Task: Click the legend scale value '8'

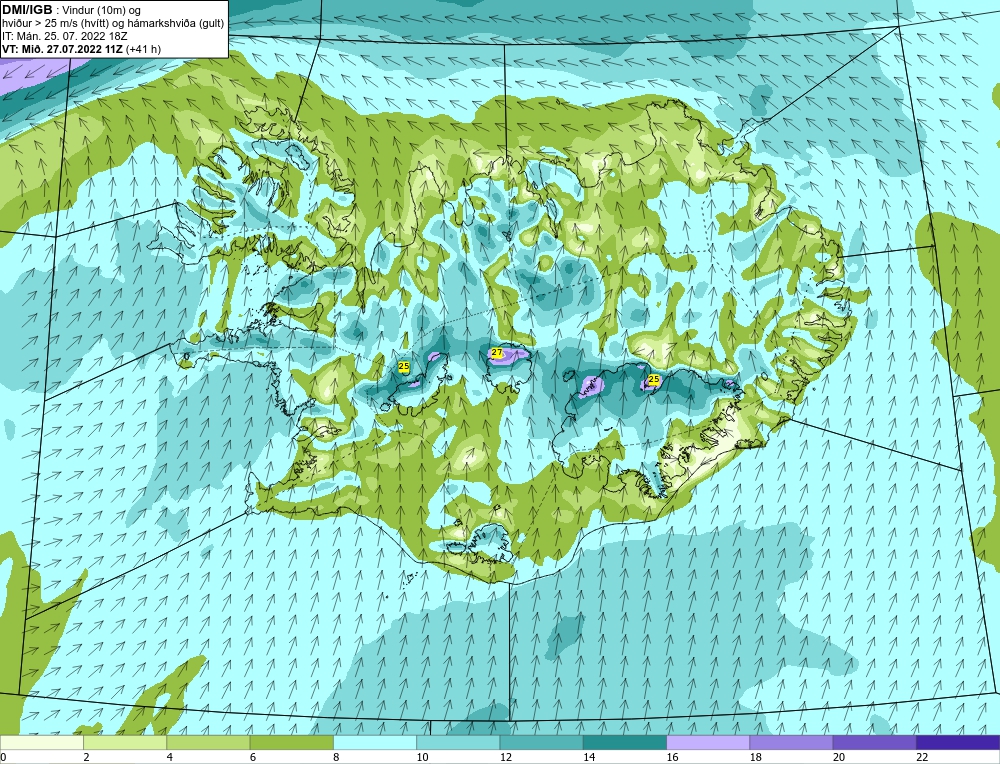Action: click(x=336, y=757)
